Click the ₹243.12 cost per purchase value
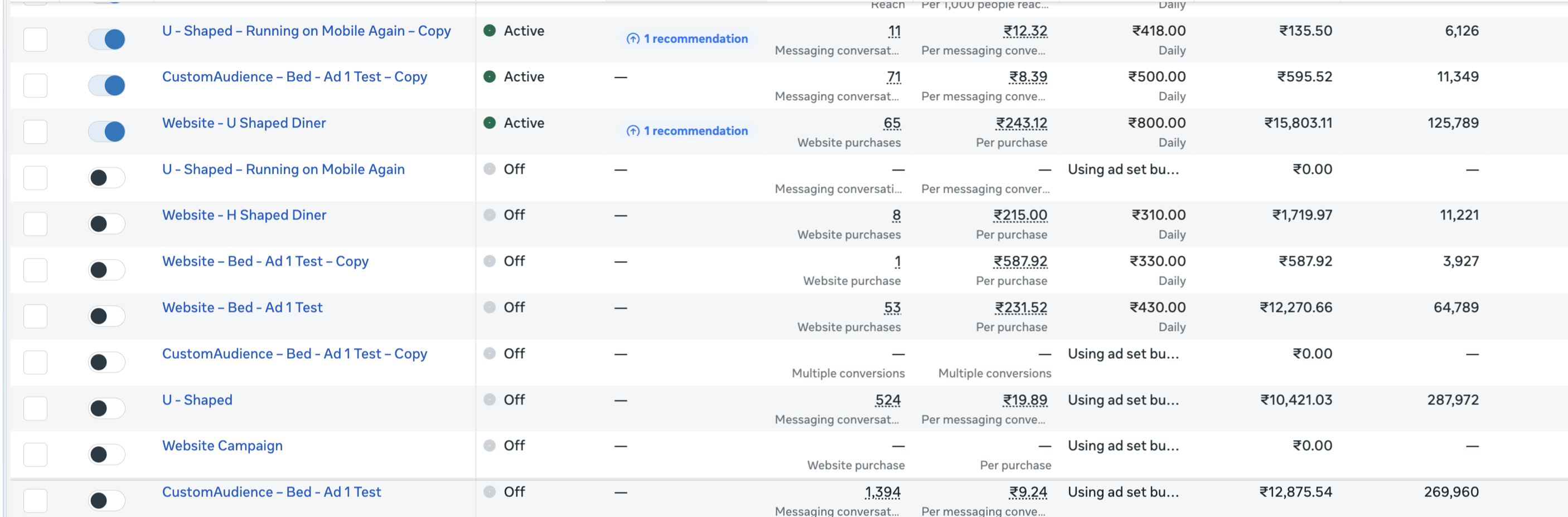Screen dimensions: 1568x517 [x=1021, y=124]
